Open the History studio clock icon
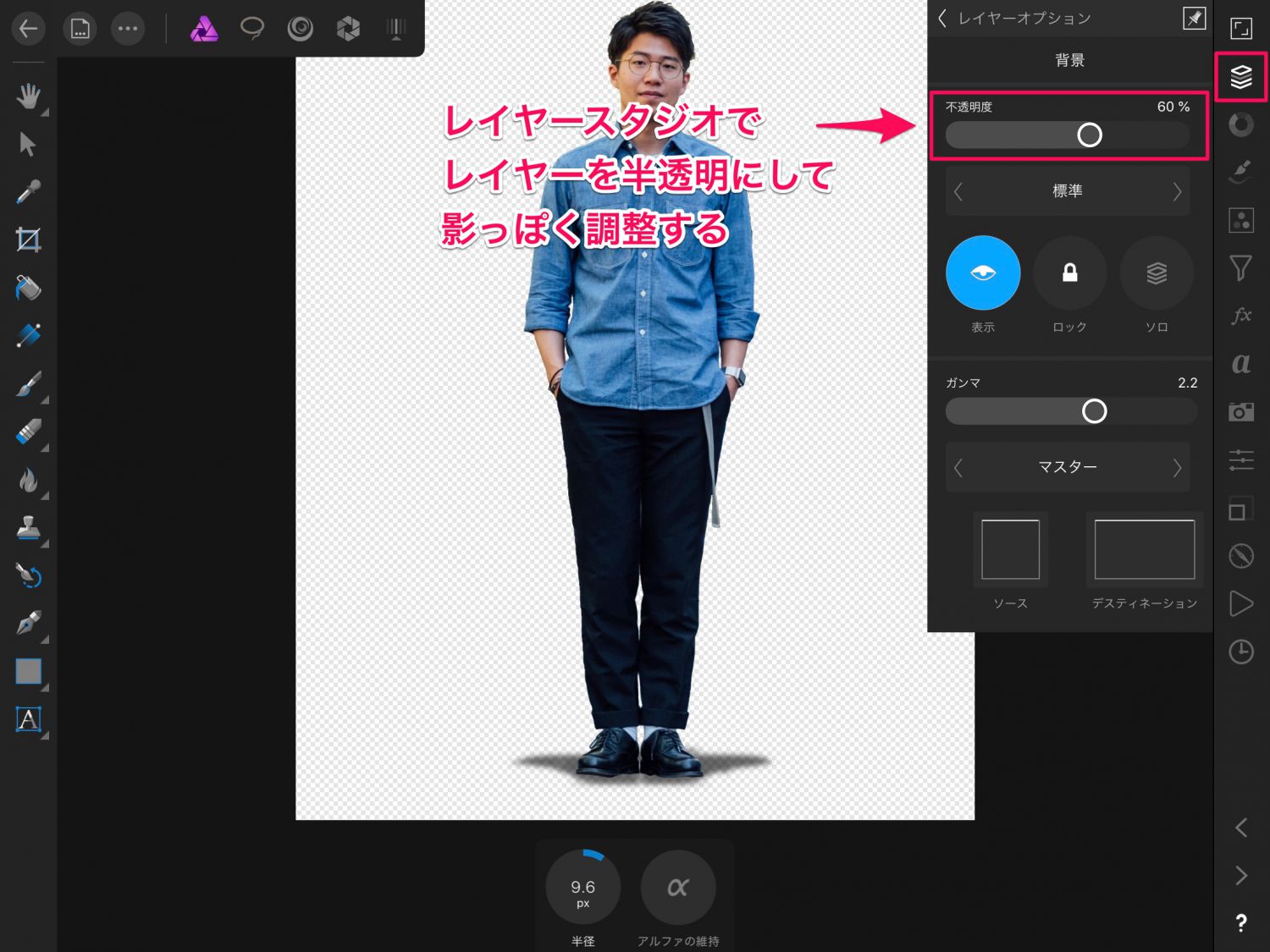Viewport: 1270px width, 952px height. click(x=1240, y=652)
